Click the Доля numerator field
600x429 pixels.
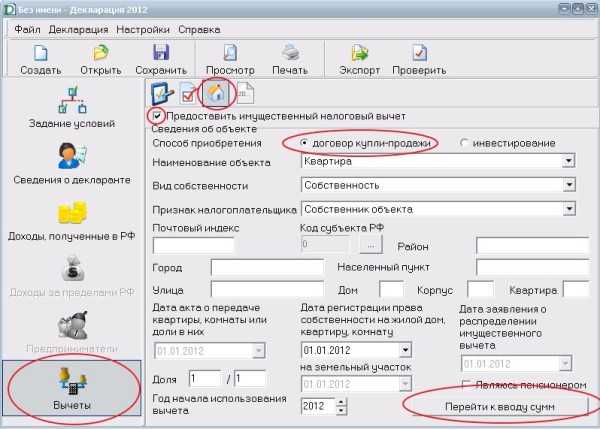(205, 378)
